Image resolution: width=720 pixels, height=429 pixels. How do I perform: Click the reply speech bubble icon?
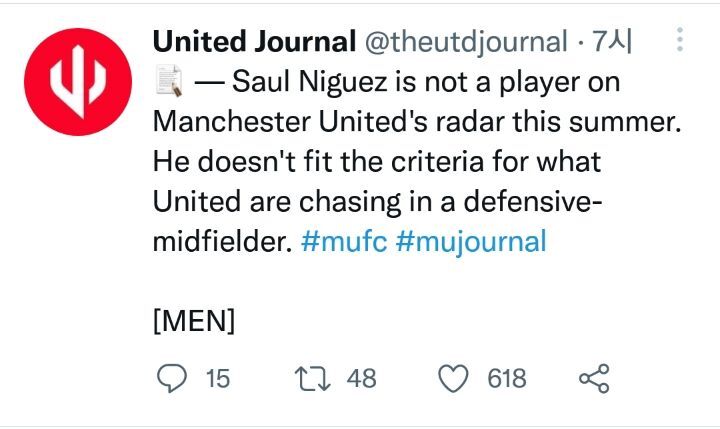(x=172, y=378)
